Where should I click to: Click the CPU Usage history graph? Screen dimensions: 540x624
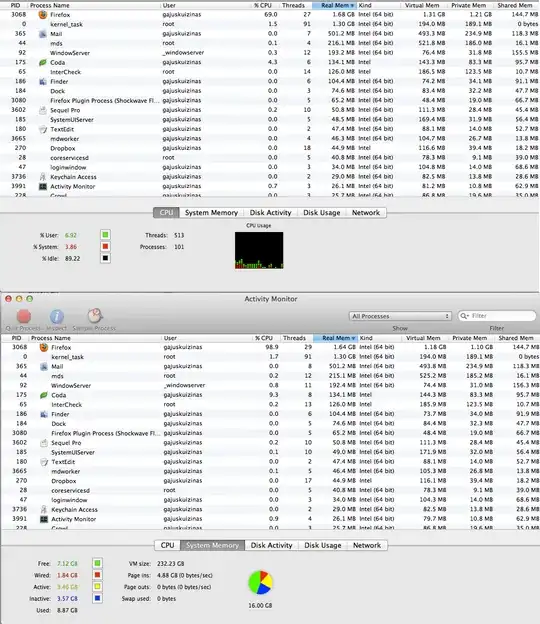coord(259,250)
